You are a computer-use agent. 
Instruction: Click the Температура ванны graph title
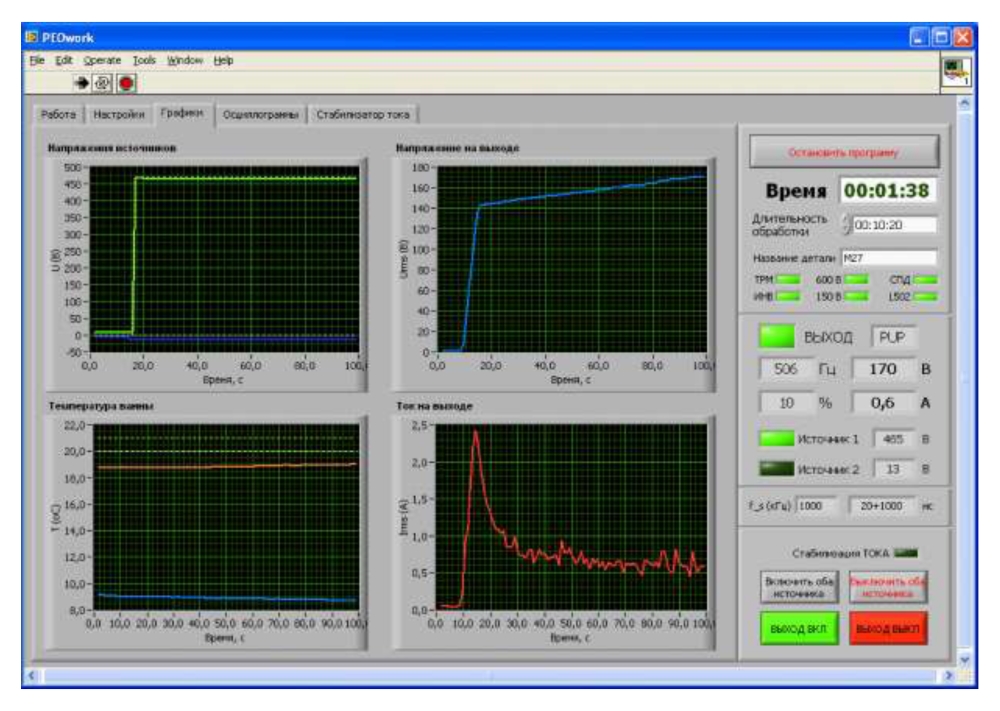coord(101,406)
